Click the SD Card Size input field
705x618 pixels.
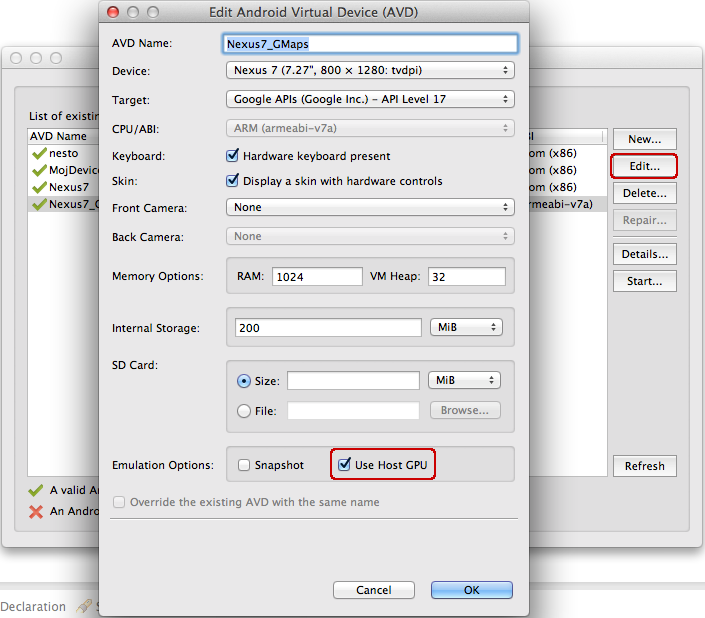353,381
